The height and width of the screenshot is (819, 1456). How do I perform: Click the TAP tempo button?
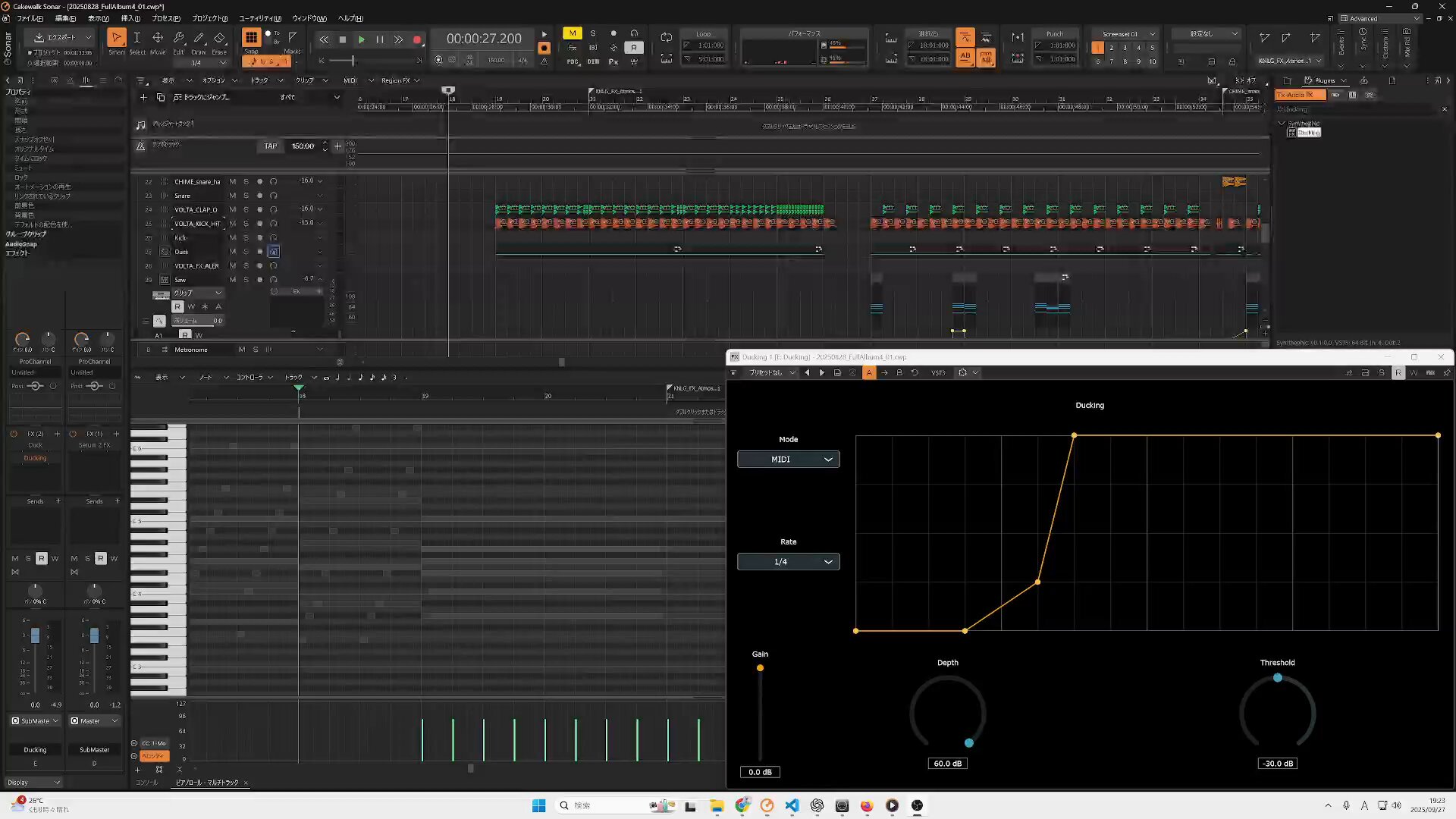[x=271, y=146]
